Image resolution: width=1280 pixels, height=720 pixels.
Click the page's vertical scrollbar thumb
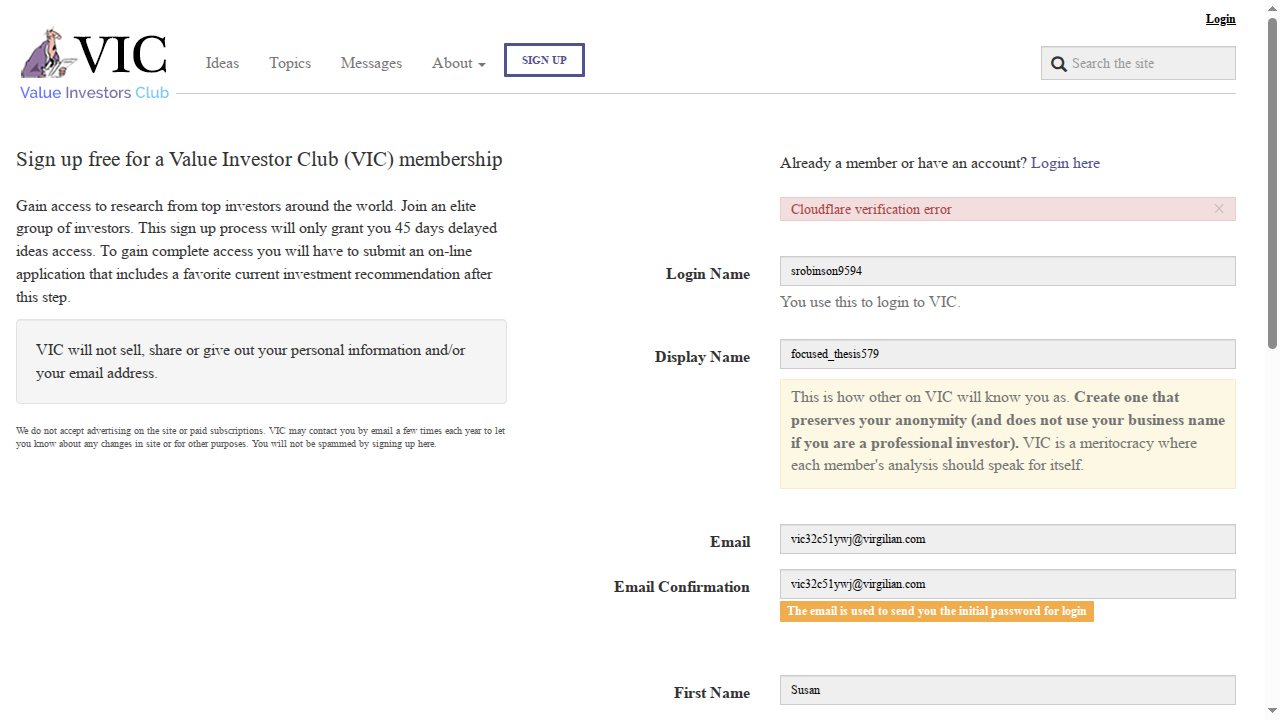click(1272, 180)
